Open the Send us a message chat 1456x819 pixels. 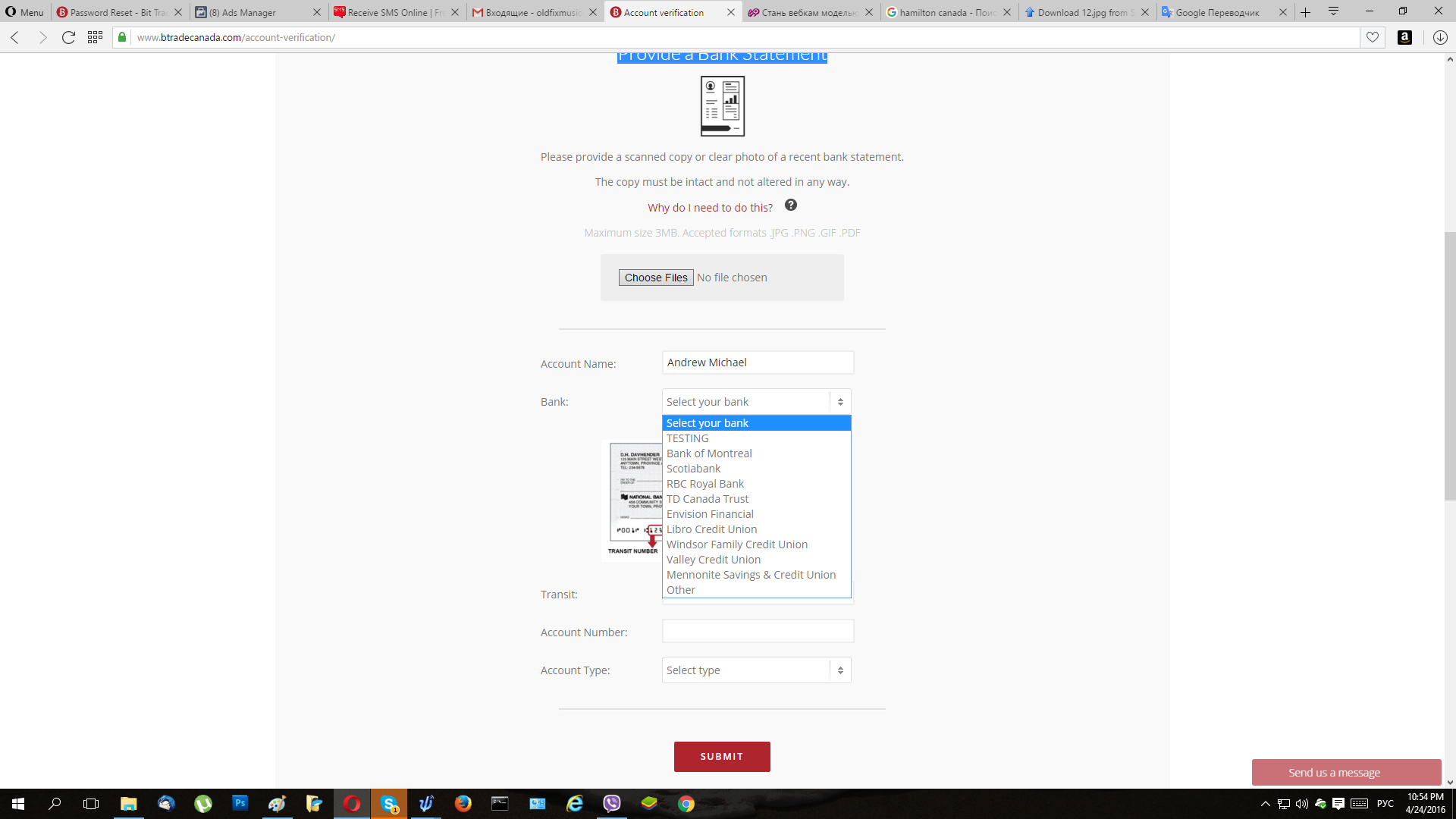[x=1346, y=773]
